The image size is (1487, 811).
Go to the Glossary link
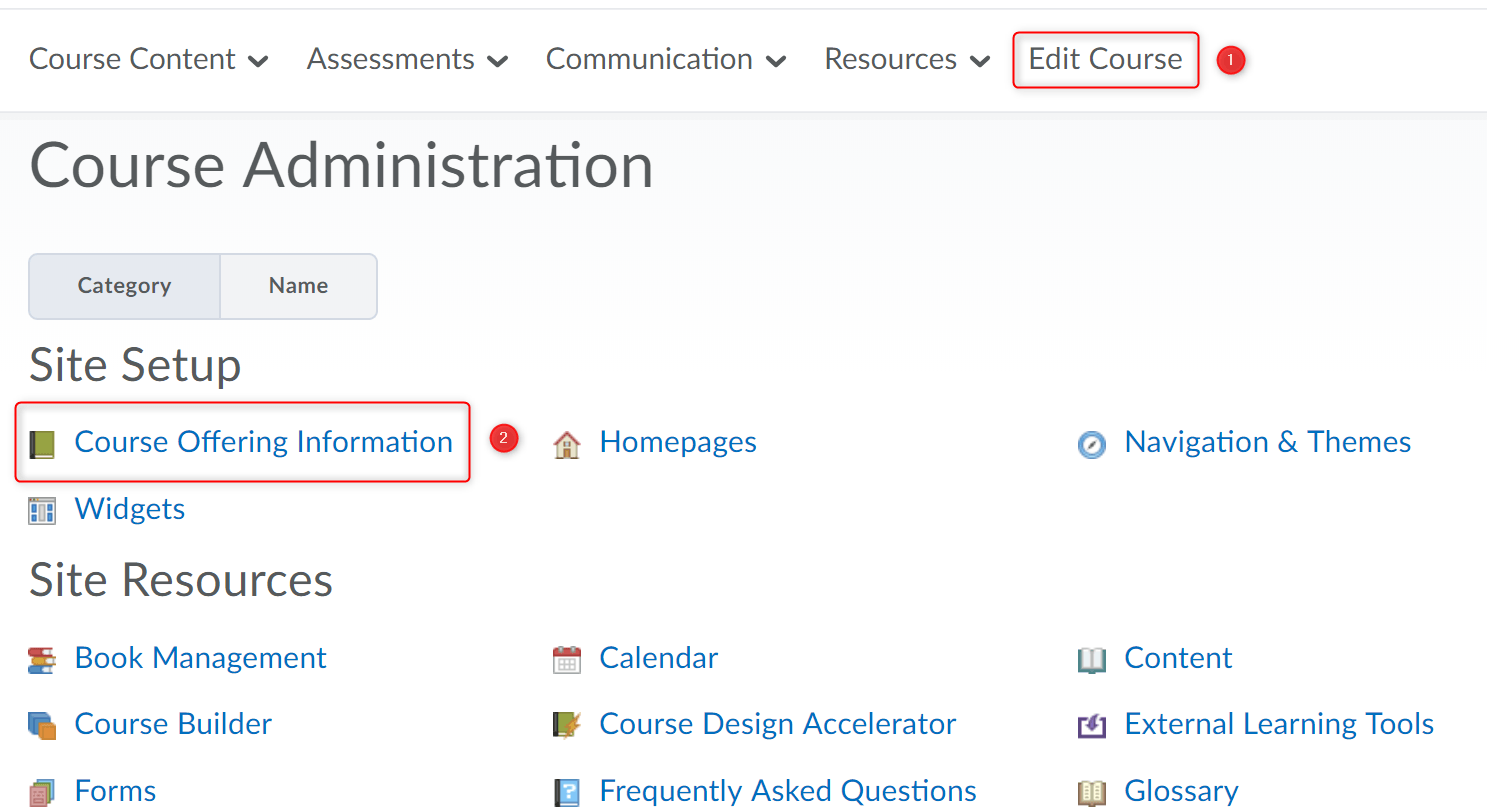pyautogui.click(x=1181, y=791)
